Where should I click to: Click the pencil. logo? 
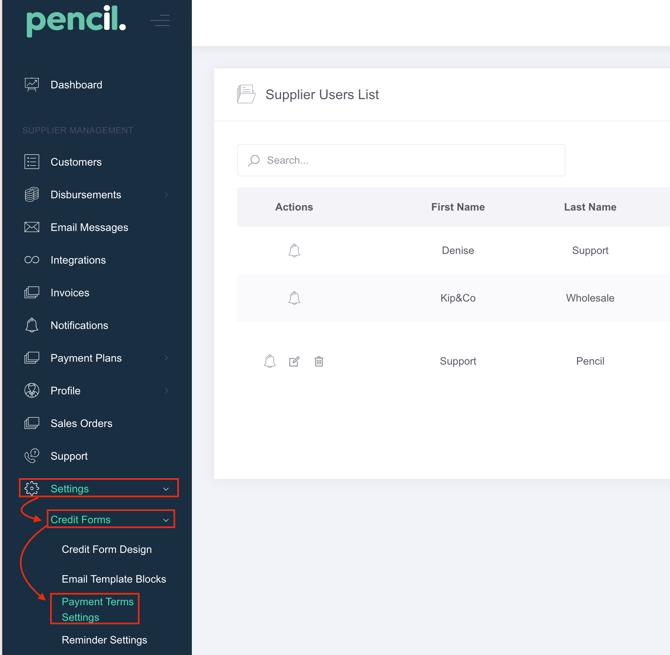[76, 20]
